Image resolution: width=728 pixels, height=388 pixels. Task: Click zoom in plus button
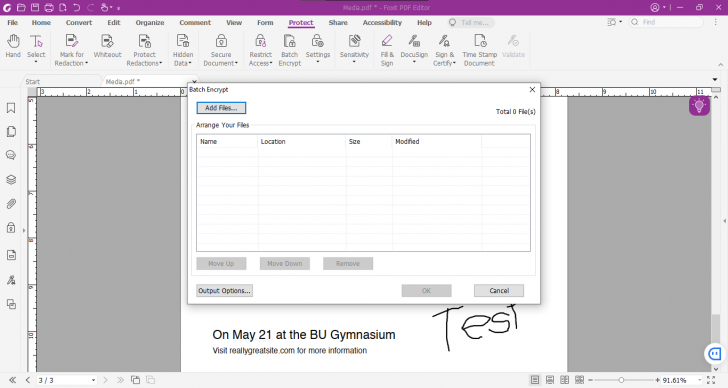tap(657, 380)
